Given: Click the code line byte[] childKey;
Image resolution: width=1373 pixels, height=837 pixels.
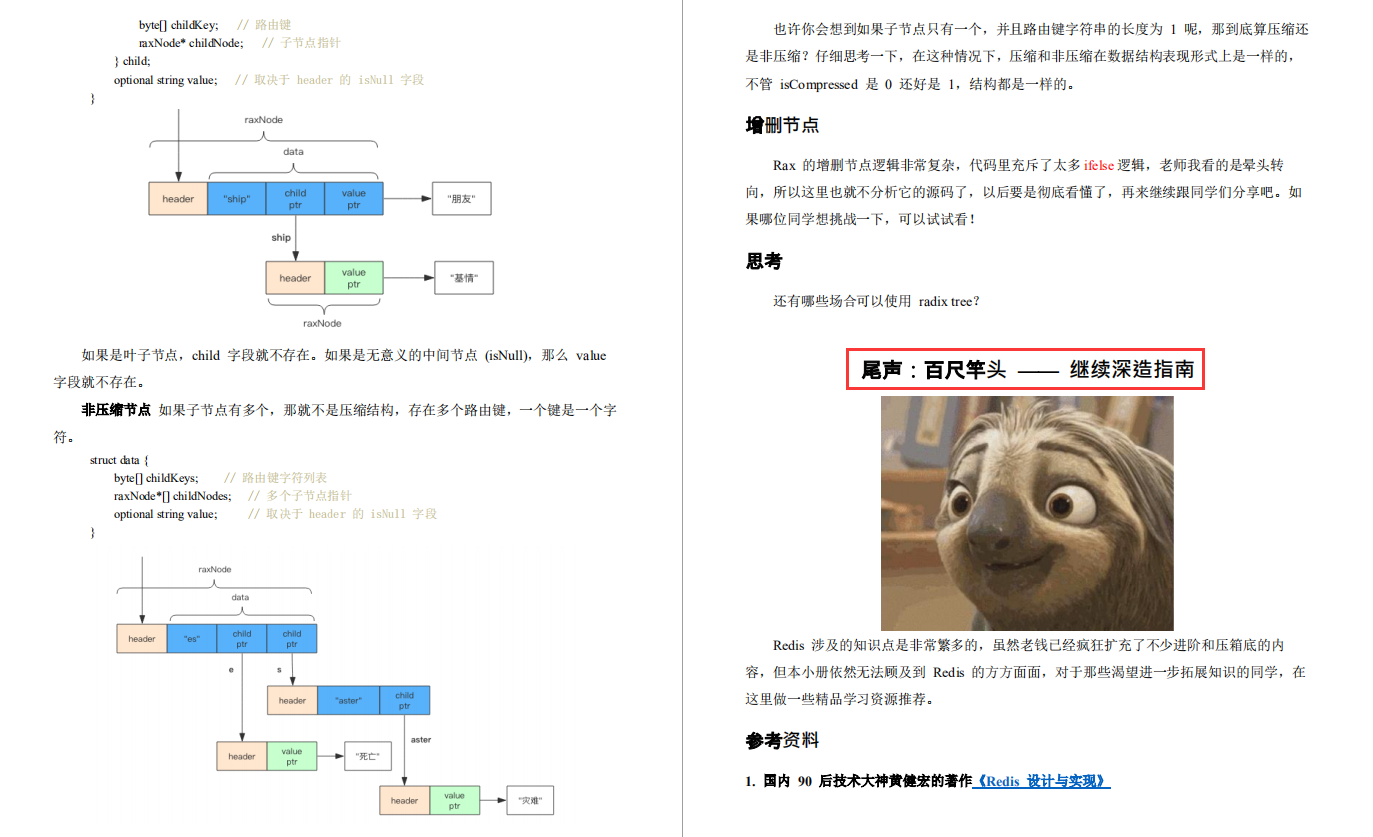Looking at the screenshot, I should tap(178, 24).
